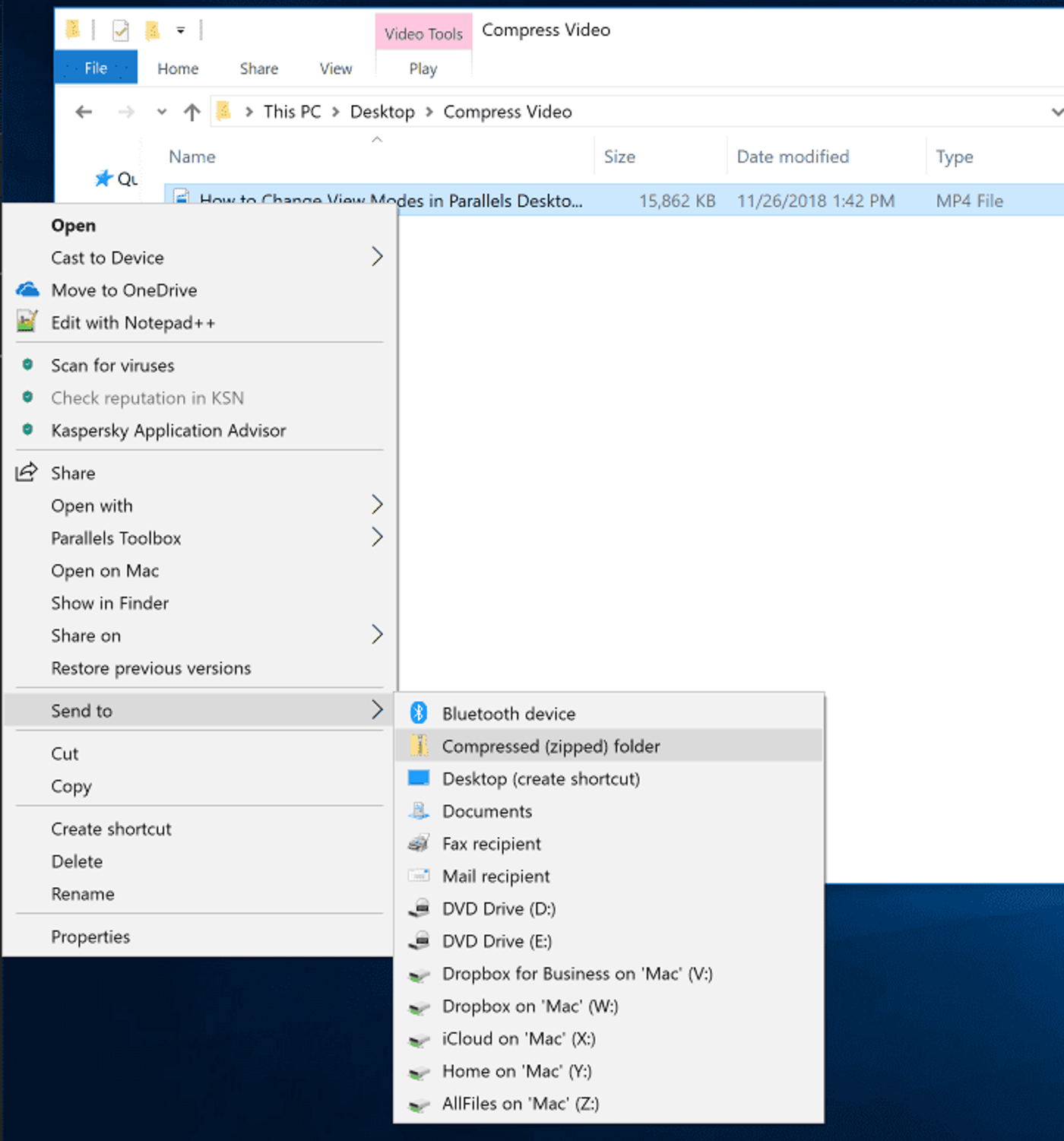Viewport: 1064px width, 1141px height.
Task: Click the DVD Drive (D:) icon
Action: point(420,908)
